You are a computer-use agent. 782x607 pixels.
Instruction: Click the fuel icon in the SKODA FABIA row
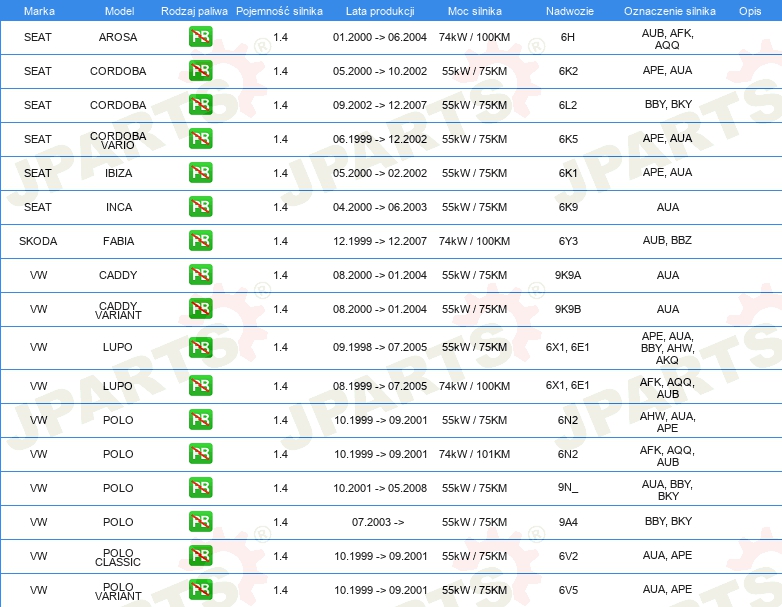(200, 240)
